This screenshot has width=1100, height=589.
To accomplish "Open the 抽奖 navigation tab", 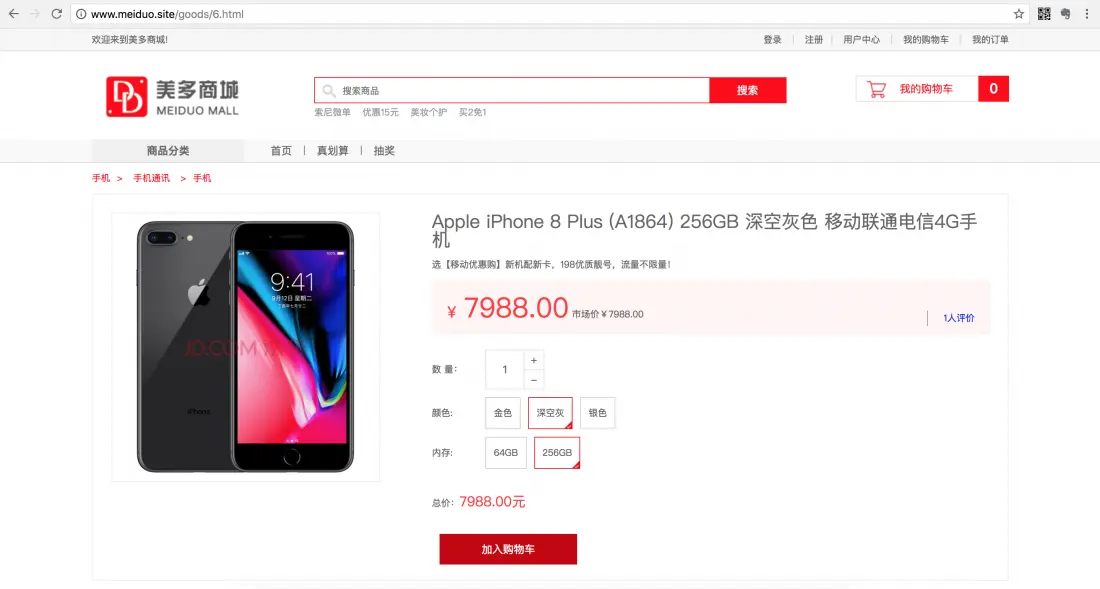I will pos(384,151).
